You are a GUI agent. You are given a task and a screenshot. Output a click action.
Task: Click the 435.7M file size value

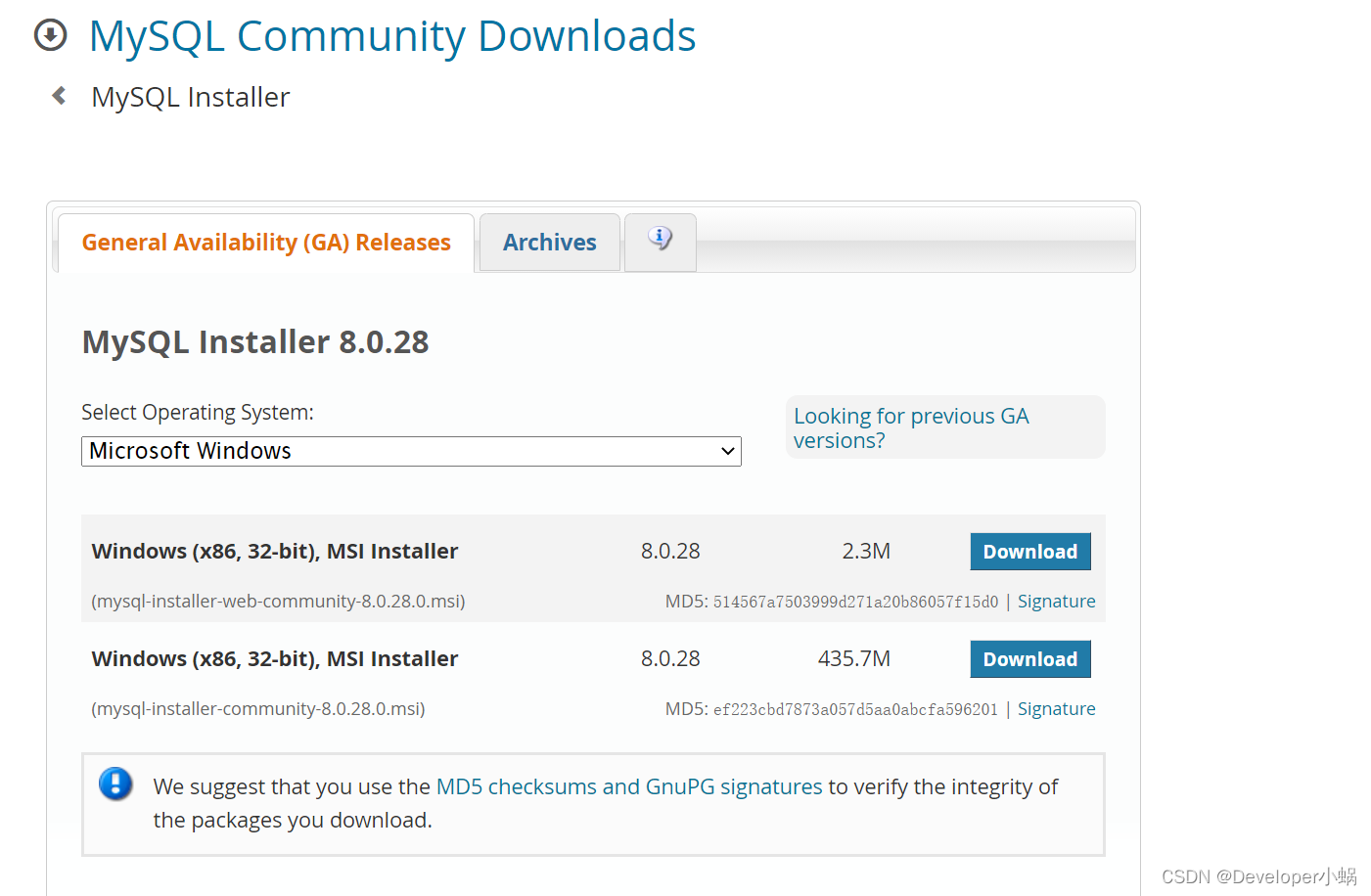click(854, 658)
